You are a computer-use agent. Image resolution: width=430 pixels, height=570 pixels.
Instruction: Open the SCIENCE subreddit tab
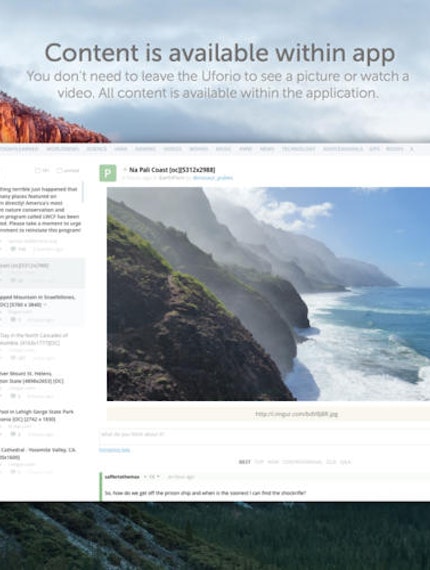coord(97,149)
